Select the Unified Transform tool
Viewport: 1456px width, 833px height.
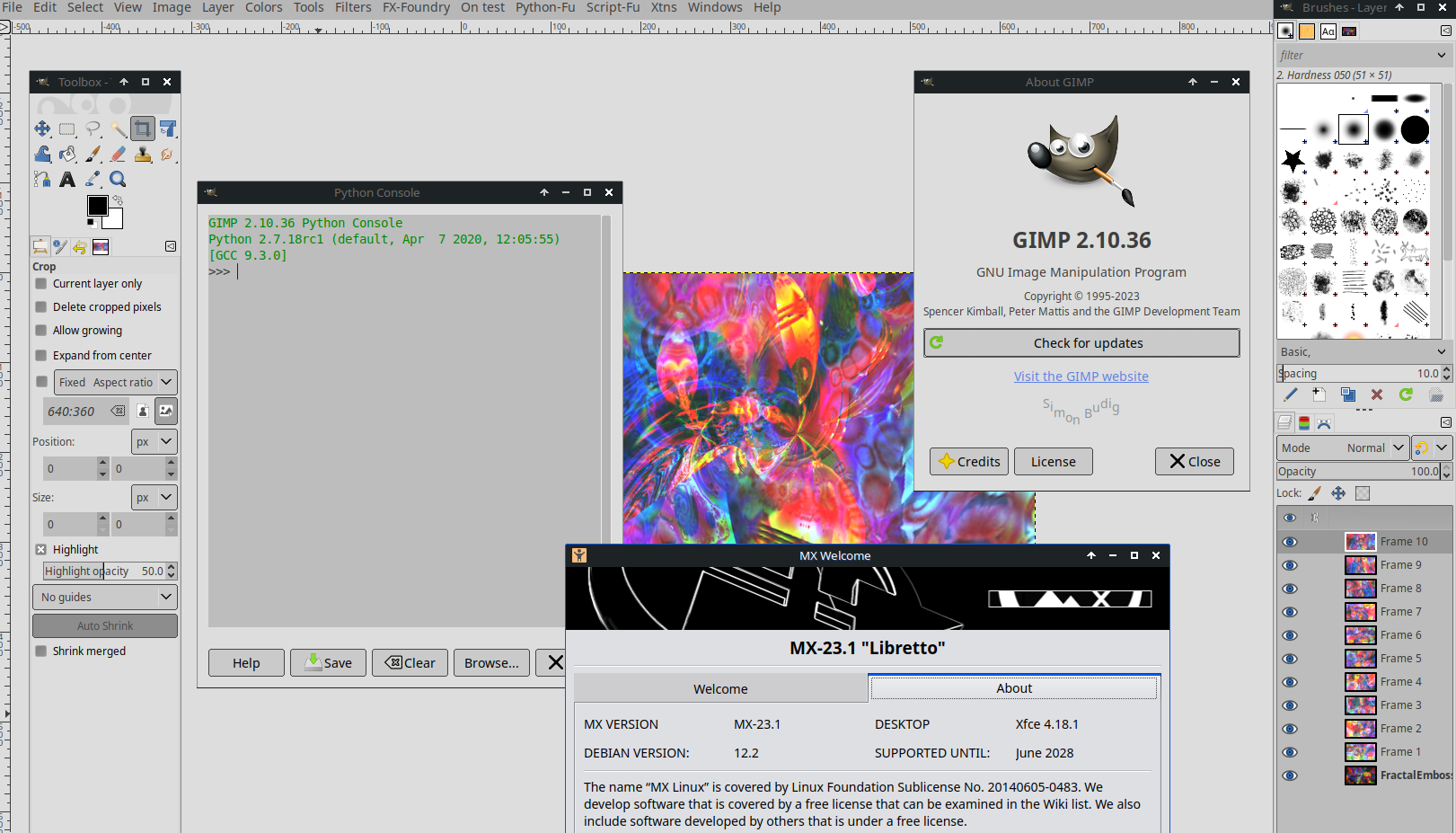(168, 128)
